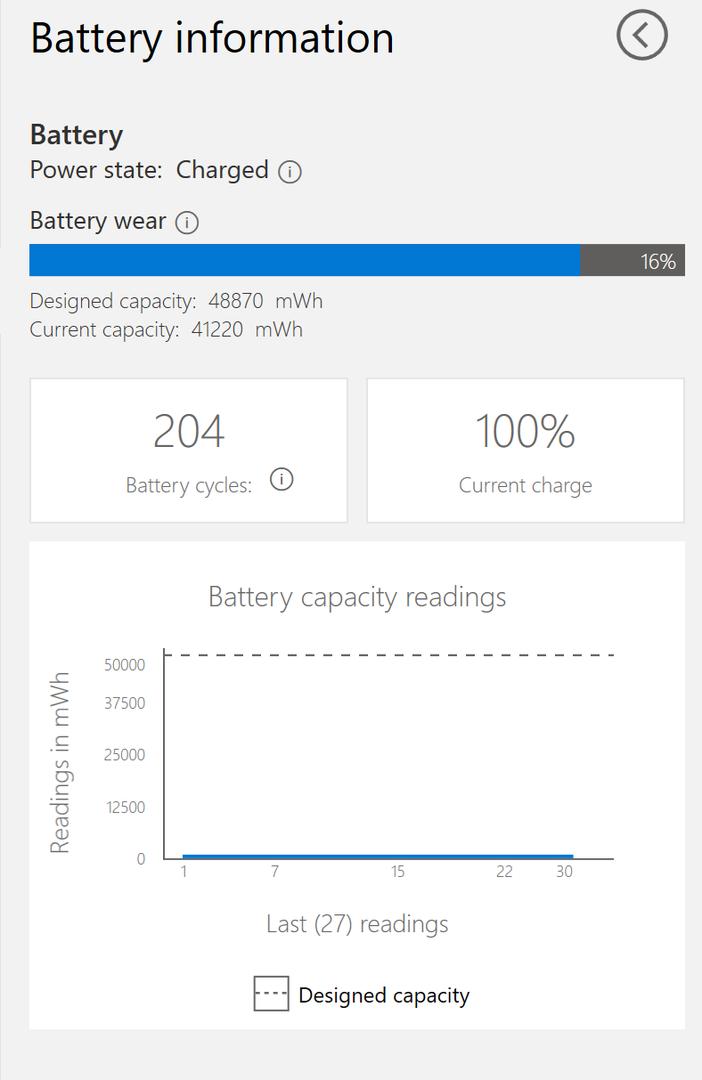Show info for Battery cycles
Screen dimensions: 702x1080
tap(283, 480)
